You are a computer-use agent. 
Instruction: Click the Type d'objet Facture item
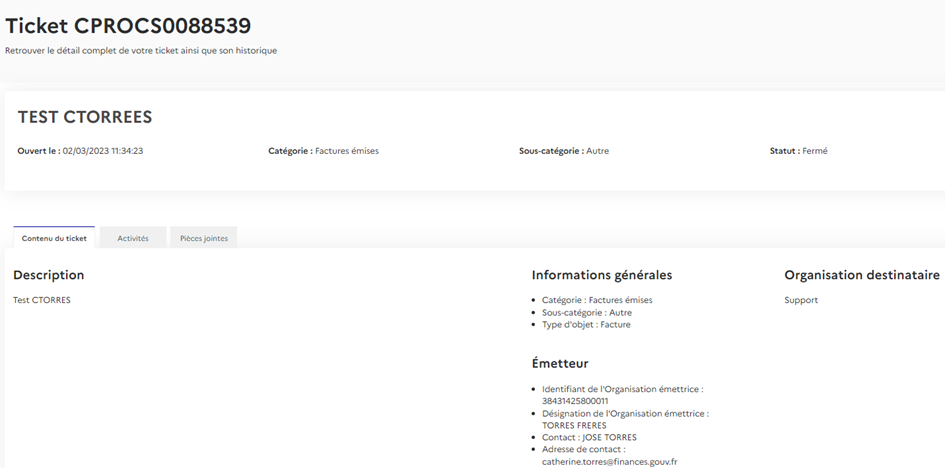pyautogui.click(x=586, y=325)
